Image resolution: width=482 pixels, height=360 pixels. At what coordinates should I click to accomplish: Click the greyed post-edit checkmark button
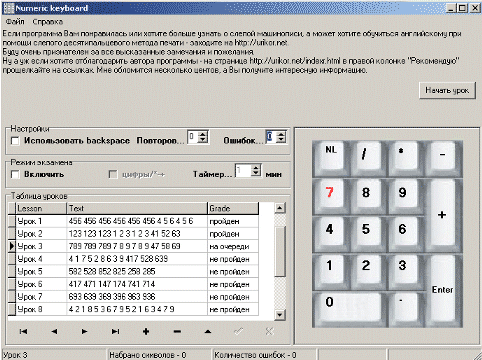[238, 331]
